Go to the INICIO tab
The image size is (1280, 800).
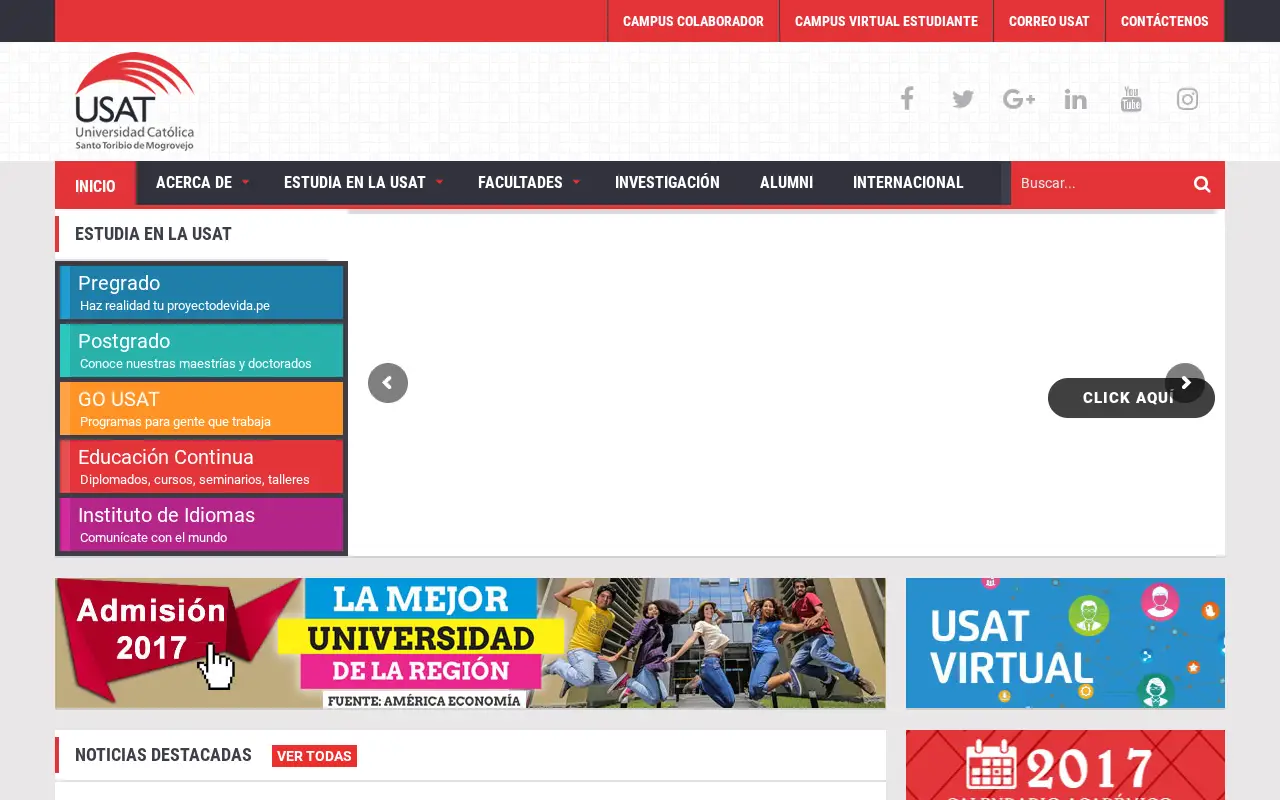pyautogui.click(x=95, y=186)
